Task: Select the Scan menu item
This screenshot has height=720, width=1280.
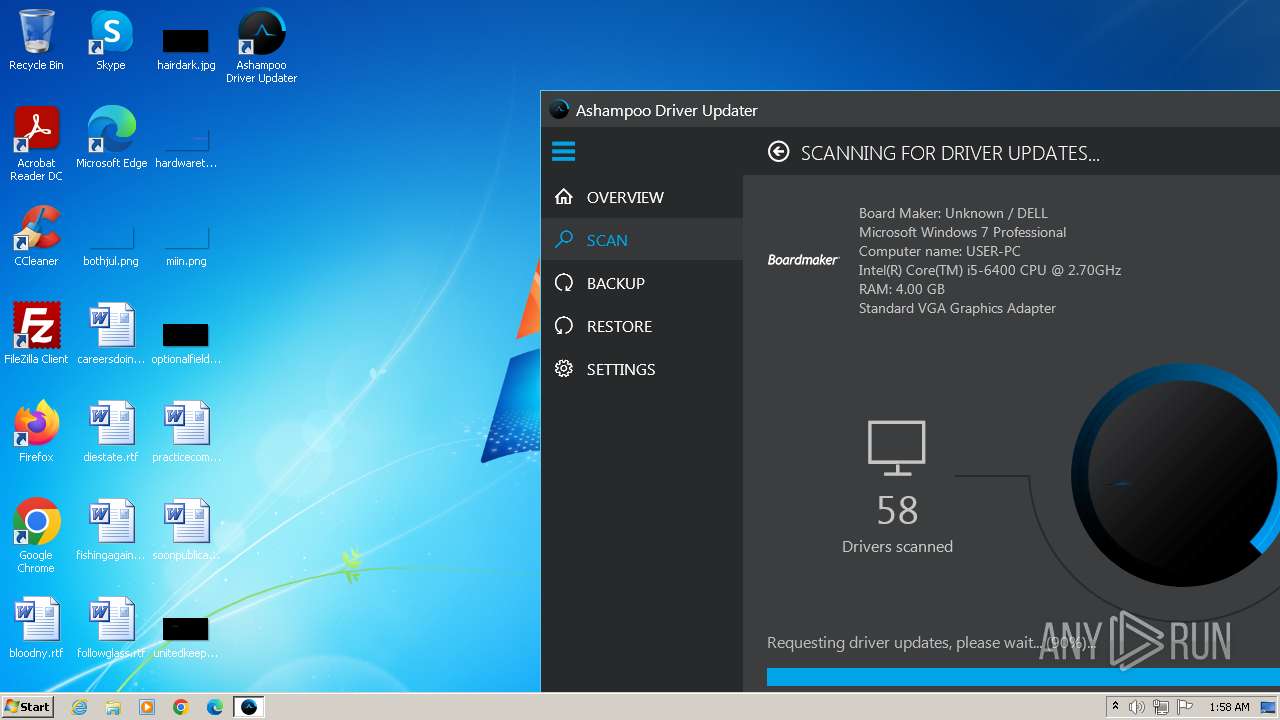Action: (642, 240)
